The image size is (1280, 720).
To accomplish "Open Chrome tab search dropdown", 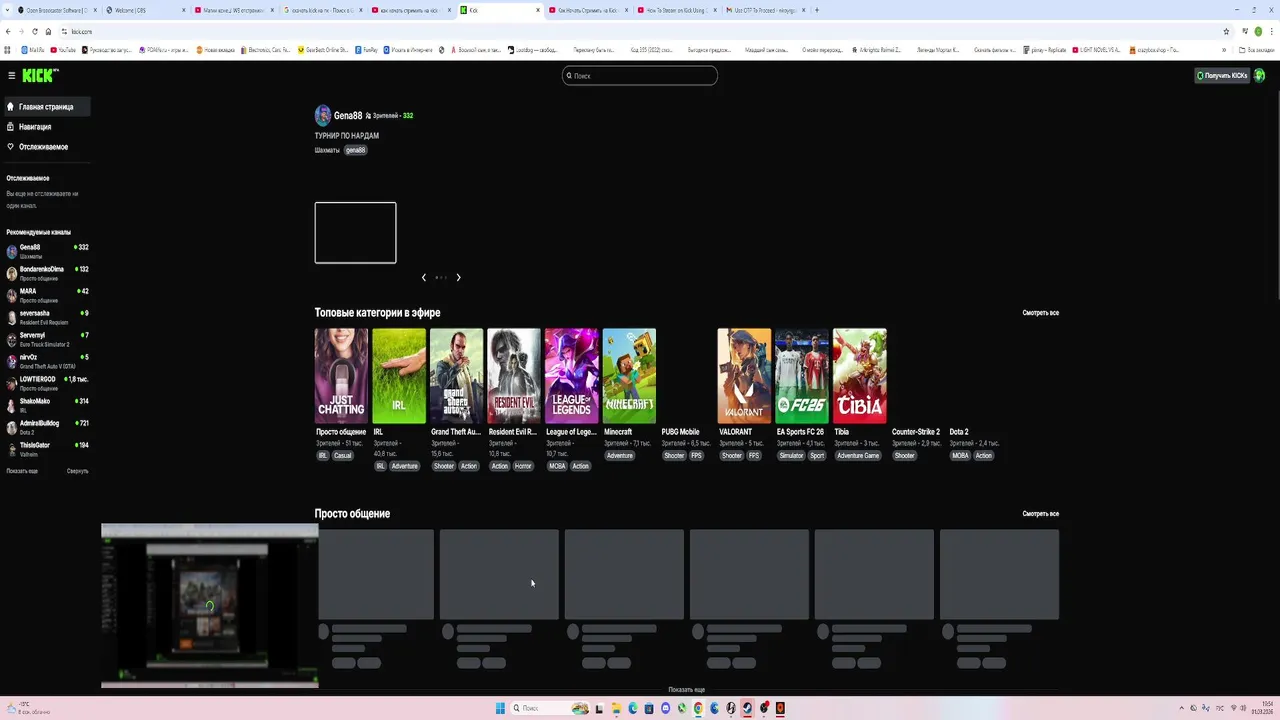I will coord(8,10).
